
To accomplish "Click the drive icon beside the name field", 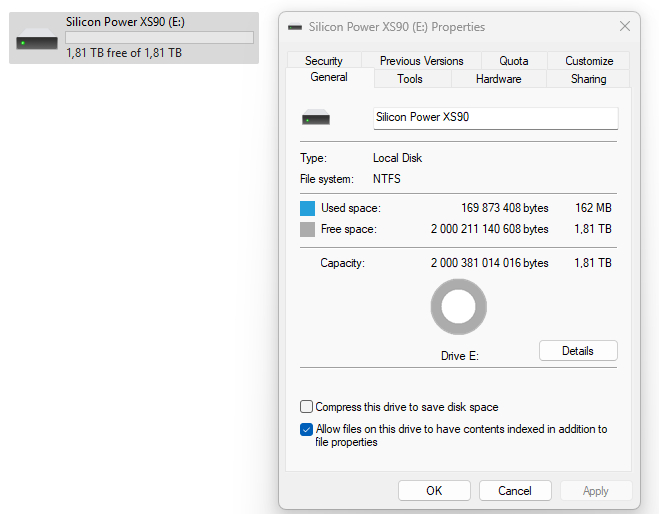I will coord(316,118).
